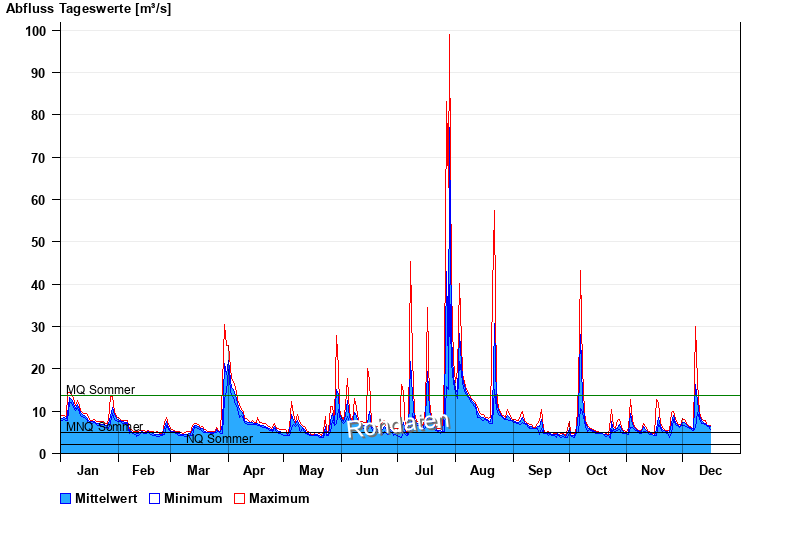Image resolution: width=800 pixels, height=550 pixels.
Task: Click the 100 value on the y-axis
Action: click(35, 31)
